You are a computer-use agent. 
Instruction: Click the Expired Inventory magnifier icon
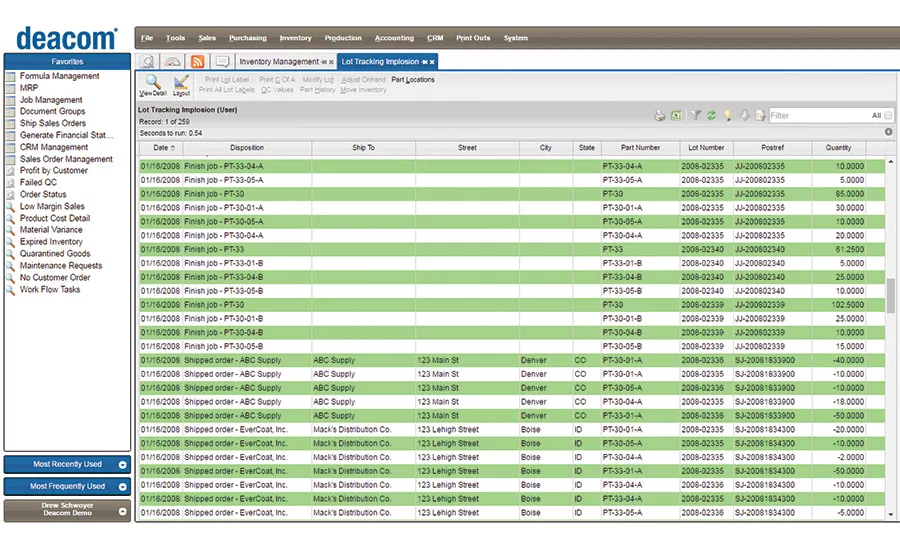pos(10,242)
